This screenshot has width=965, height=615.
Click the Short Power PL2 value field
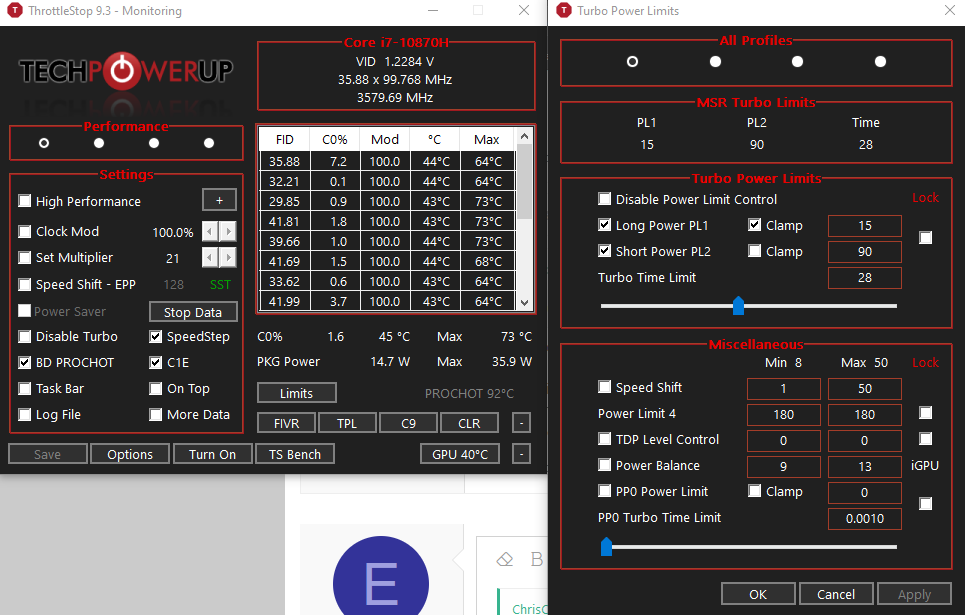865,251
